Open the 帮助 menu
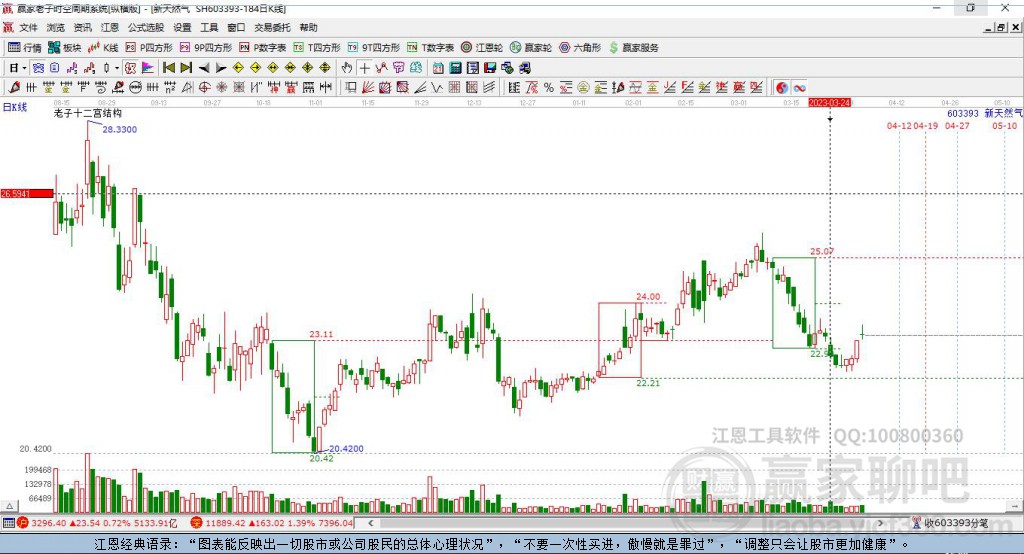The height and width of the screenshot is (554, 1024). [308, 27]
